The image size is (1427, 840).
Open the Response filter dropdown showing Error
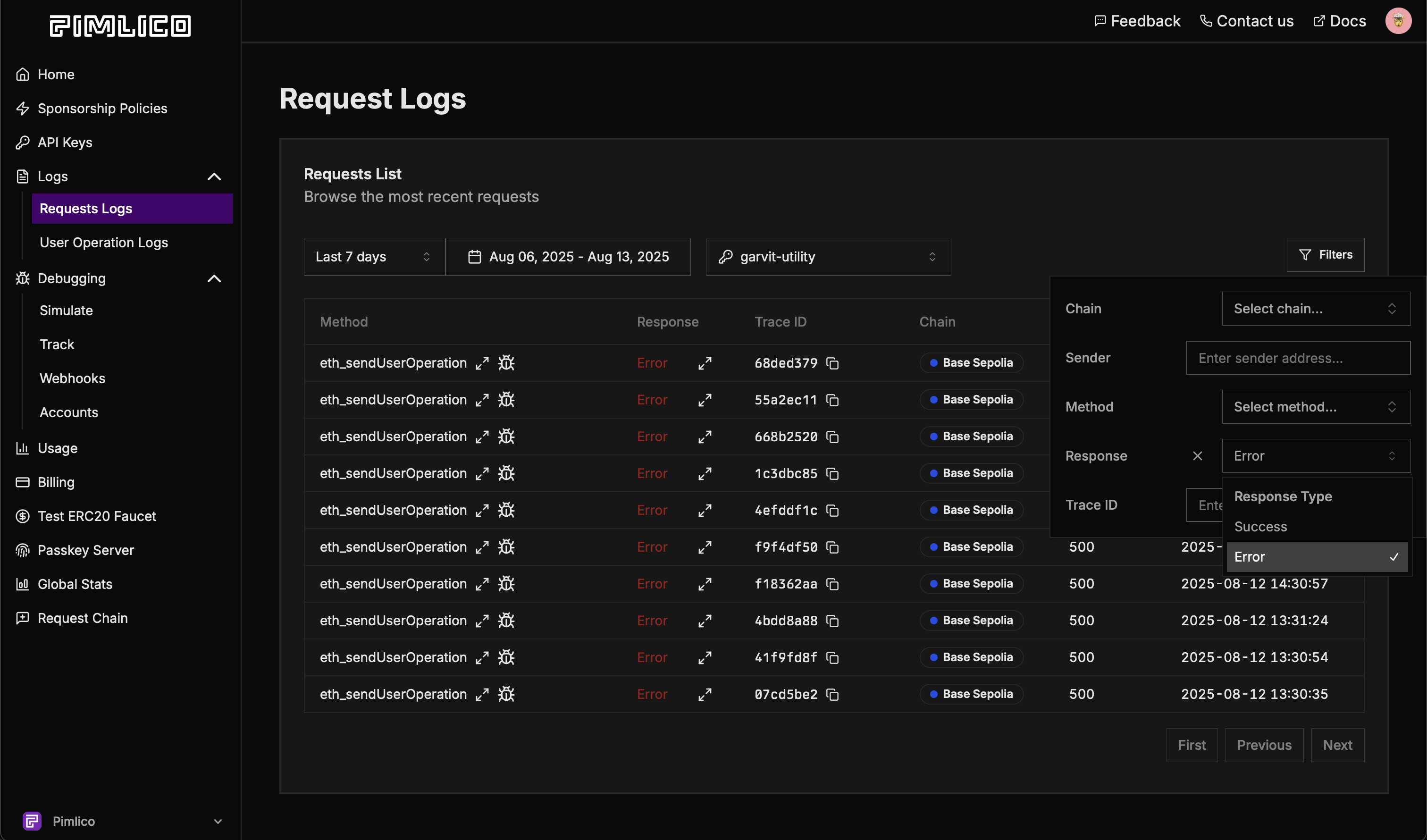(1316, 456)
